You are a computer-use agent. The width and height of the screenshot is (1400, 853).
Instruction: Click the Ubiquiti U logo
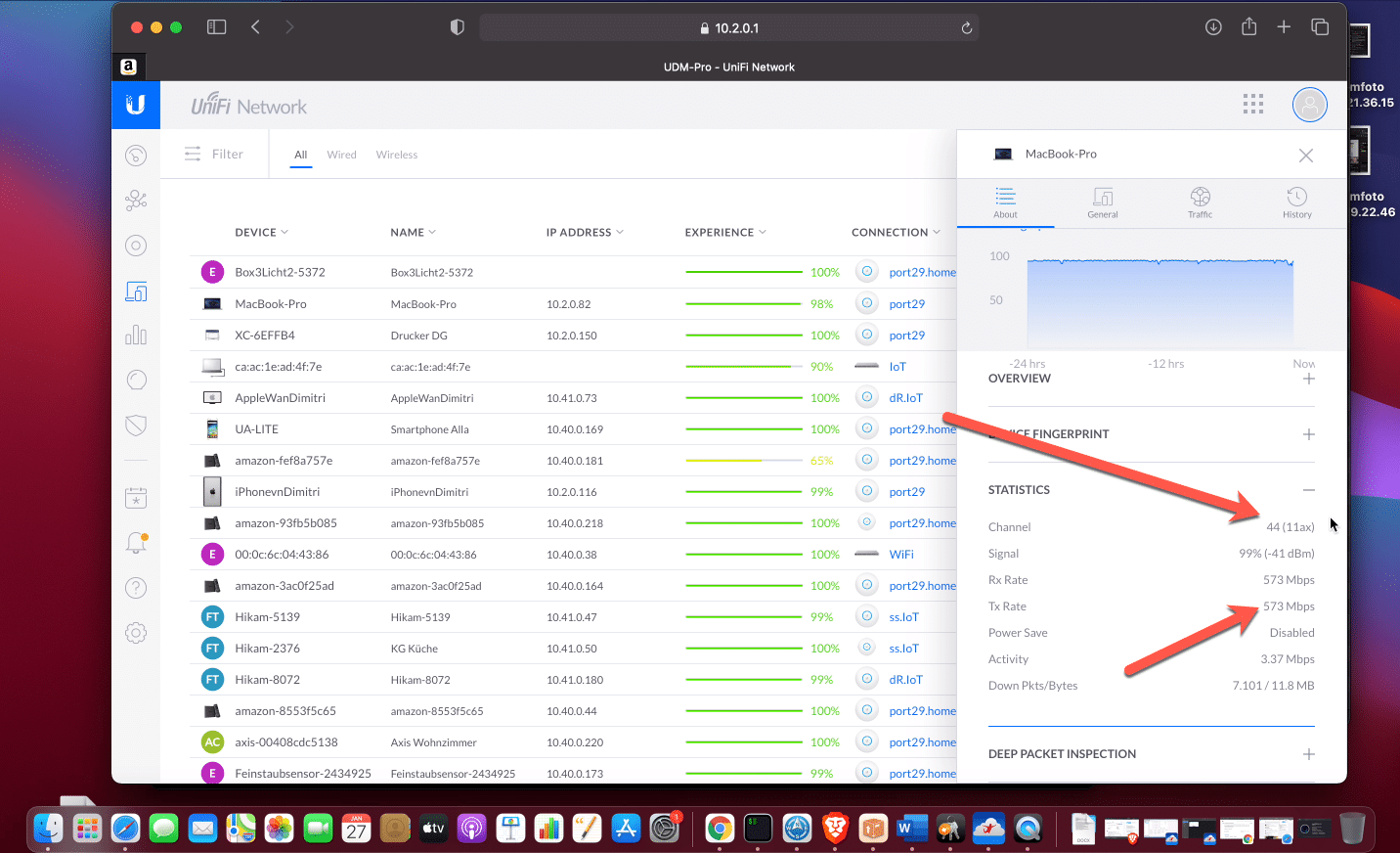click(136, 105)
